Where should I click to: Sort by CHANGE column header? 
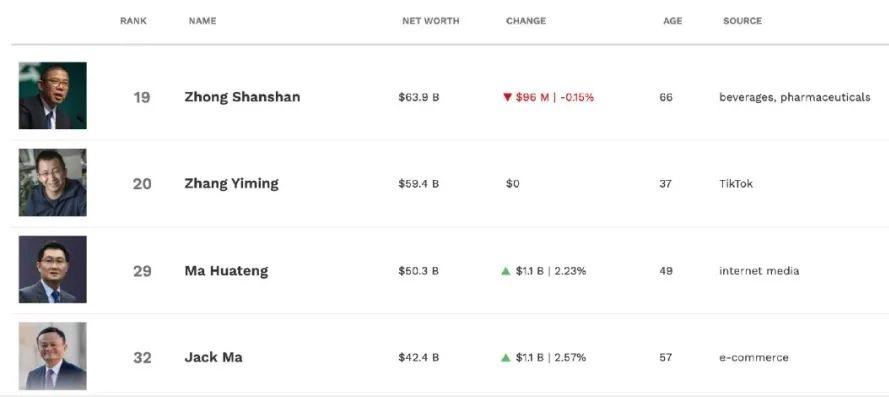[x=526, y=21]
